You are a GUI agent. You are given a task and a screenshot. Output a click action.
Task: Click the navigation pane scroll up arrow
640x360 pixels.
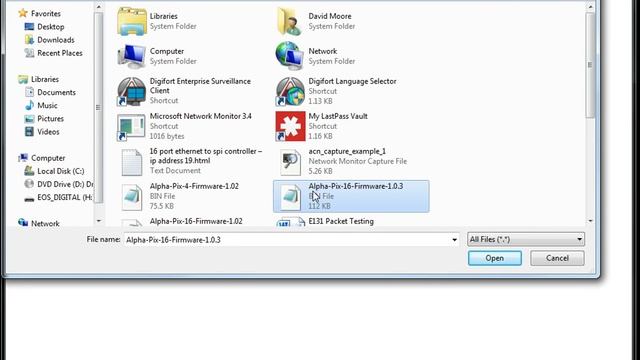[x=98, y=7]
